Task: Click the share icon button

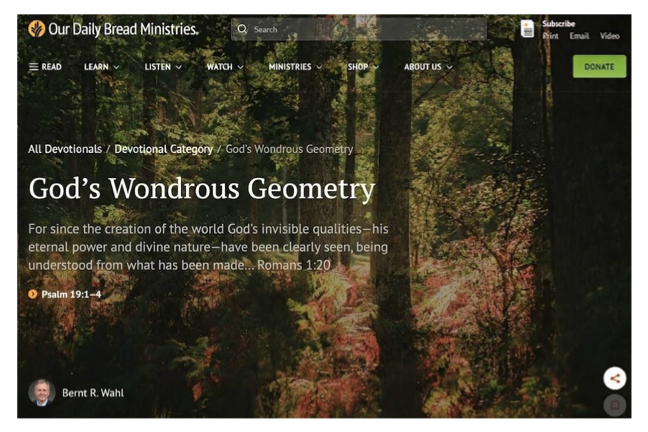Action: point(615,378)
